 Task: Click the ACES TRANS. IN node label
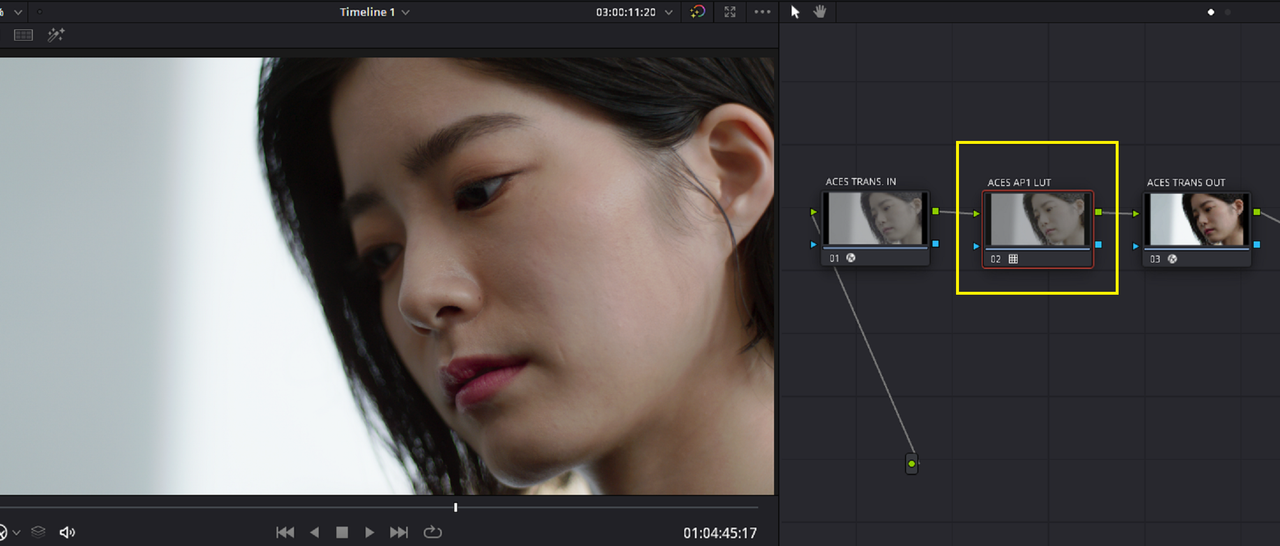[860, 182]
